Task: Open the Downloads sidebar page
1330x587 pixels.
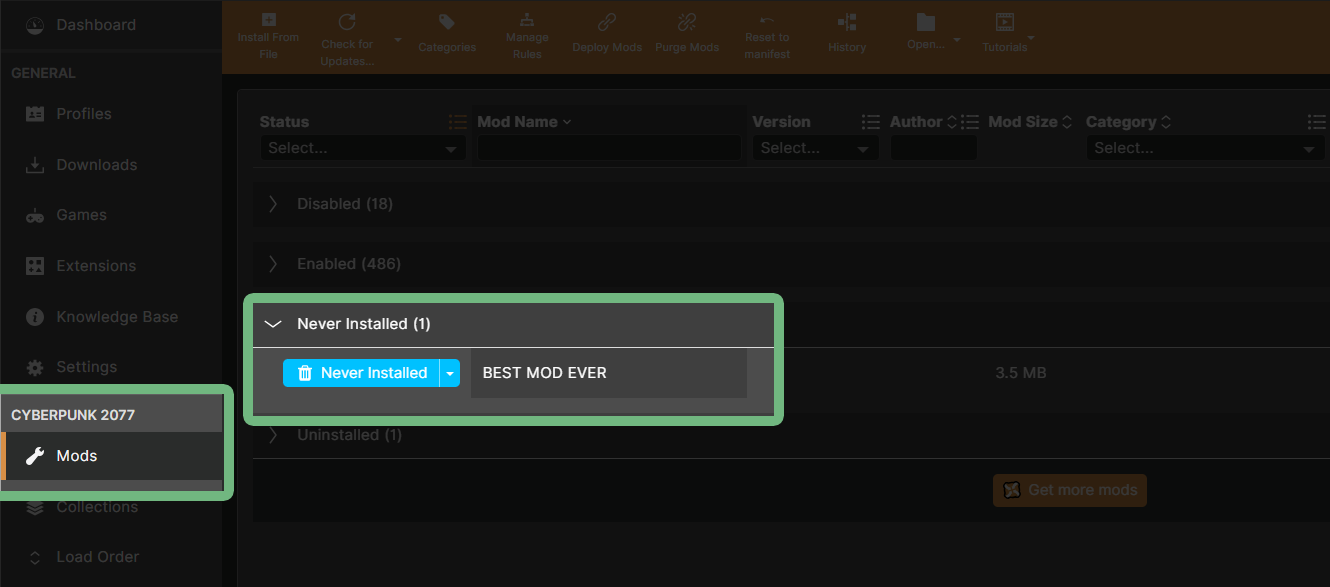Action: coord(96,165)
